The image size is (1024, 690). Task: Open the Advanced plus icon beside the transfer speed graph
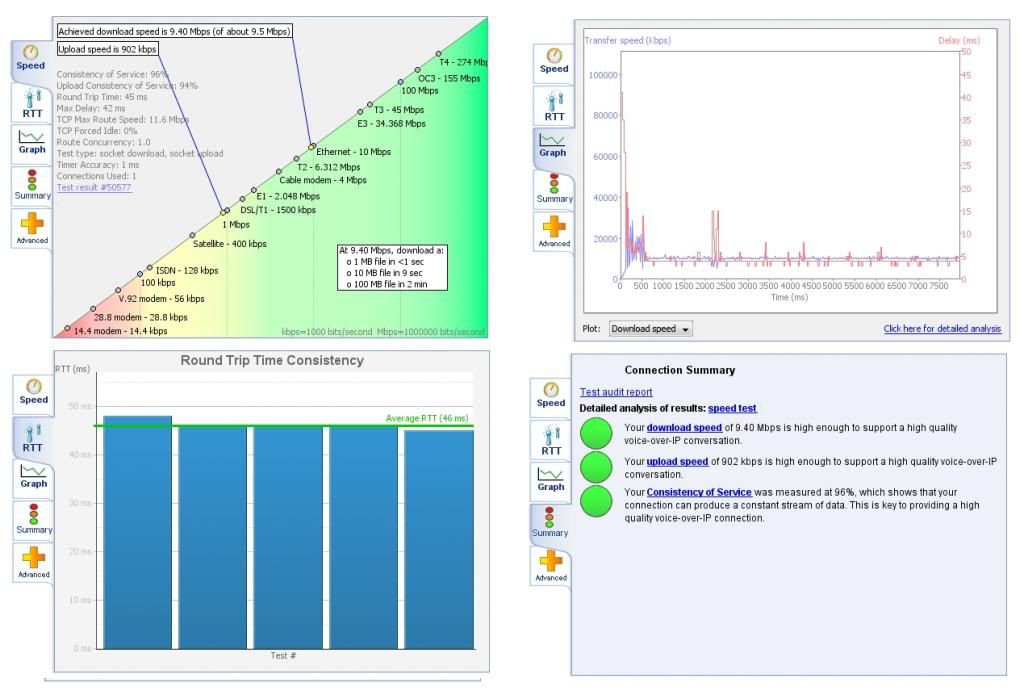pyautogui.click(x=553, y=231)
